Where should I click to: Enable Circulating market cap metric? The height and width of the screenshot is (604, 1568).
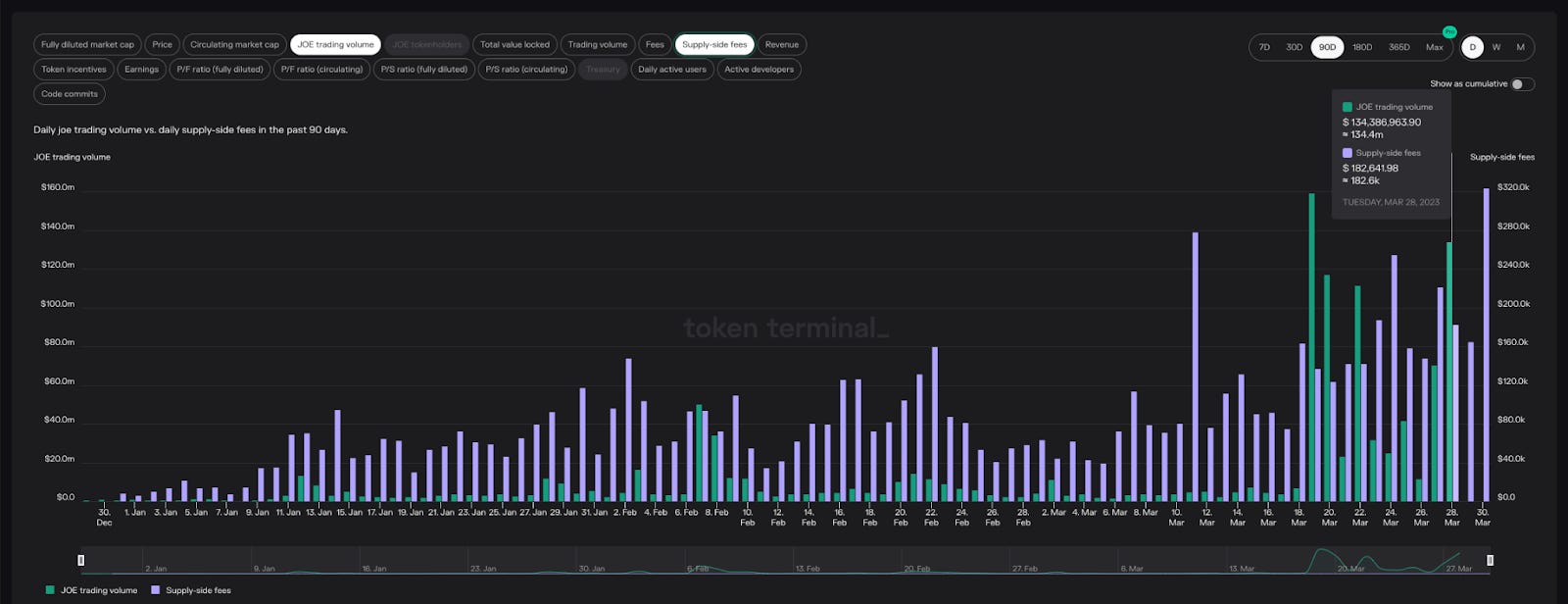[234, 44]
